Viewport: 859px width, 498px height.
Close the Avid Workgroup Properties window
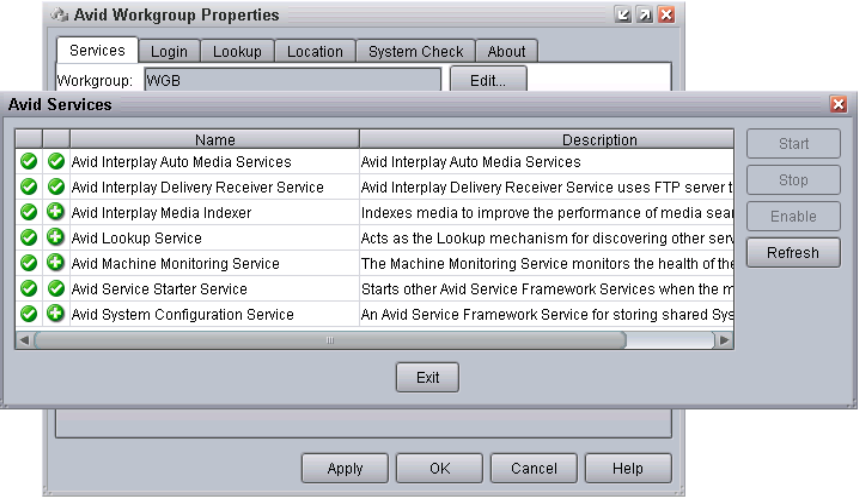point(666,15)
